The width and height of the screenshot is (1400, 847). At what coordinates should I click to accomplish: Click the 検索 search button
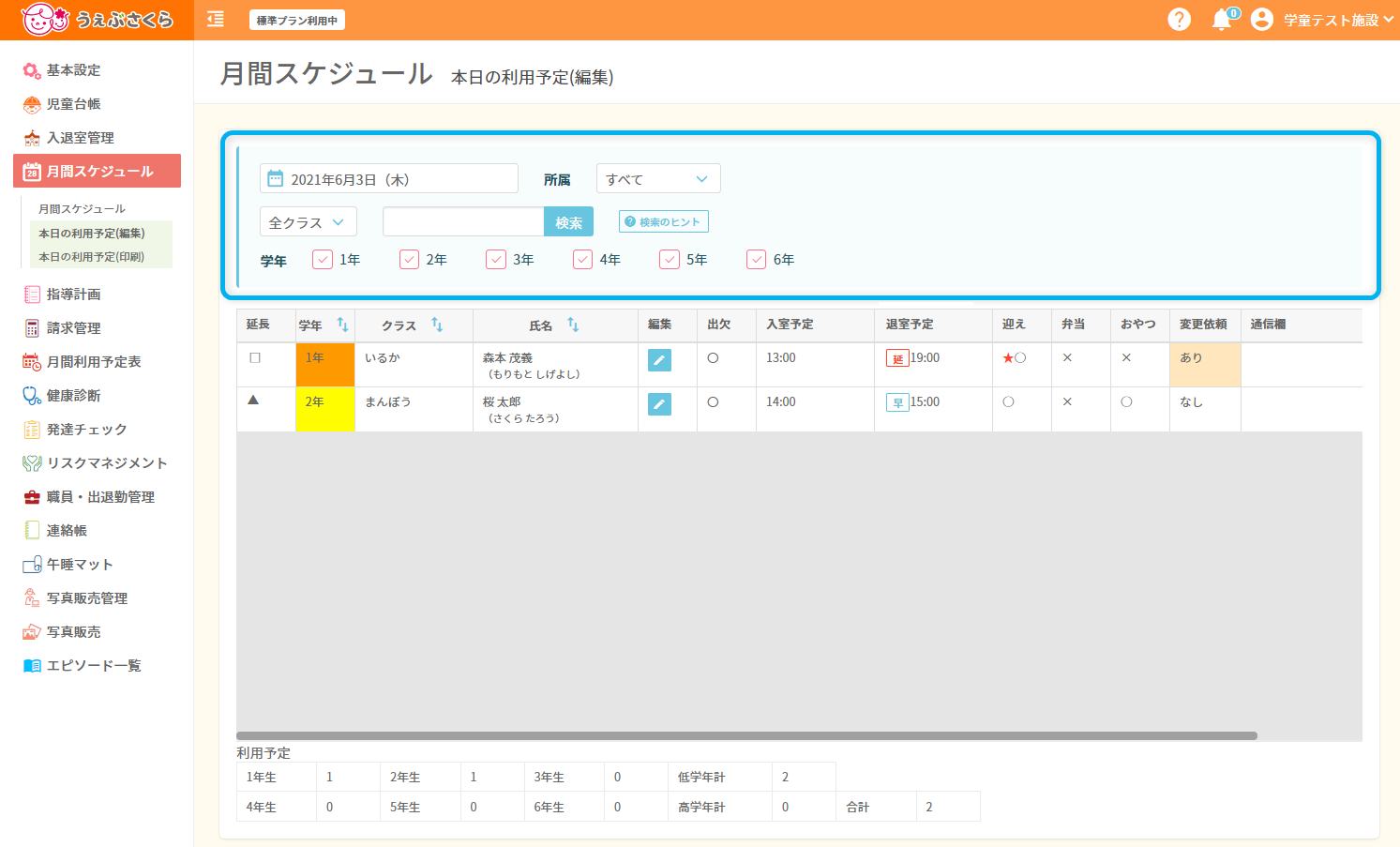pyautogui.click(x=568, y=221)
